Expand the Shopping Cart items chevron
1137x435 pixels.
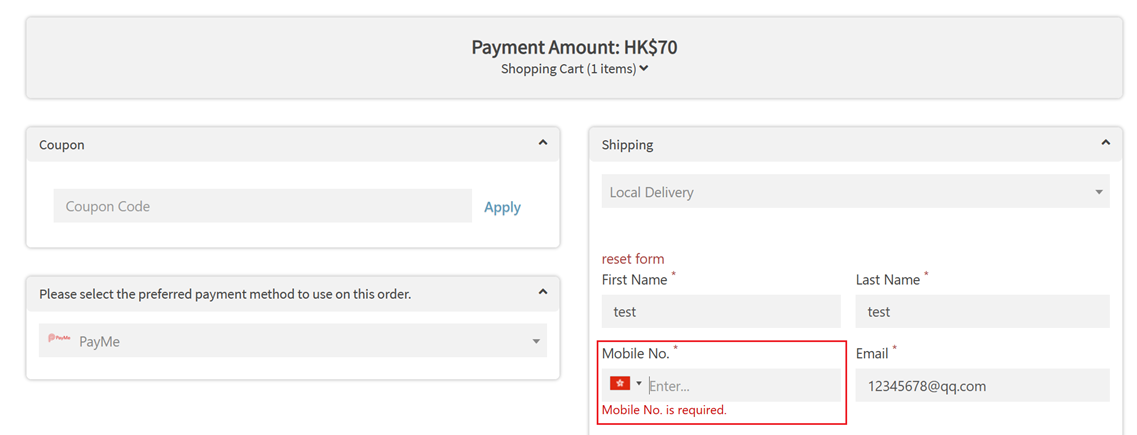[x=644, y=69]
